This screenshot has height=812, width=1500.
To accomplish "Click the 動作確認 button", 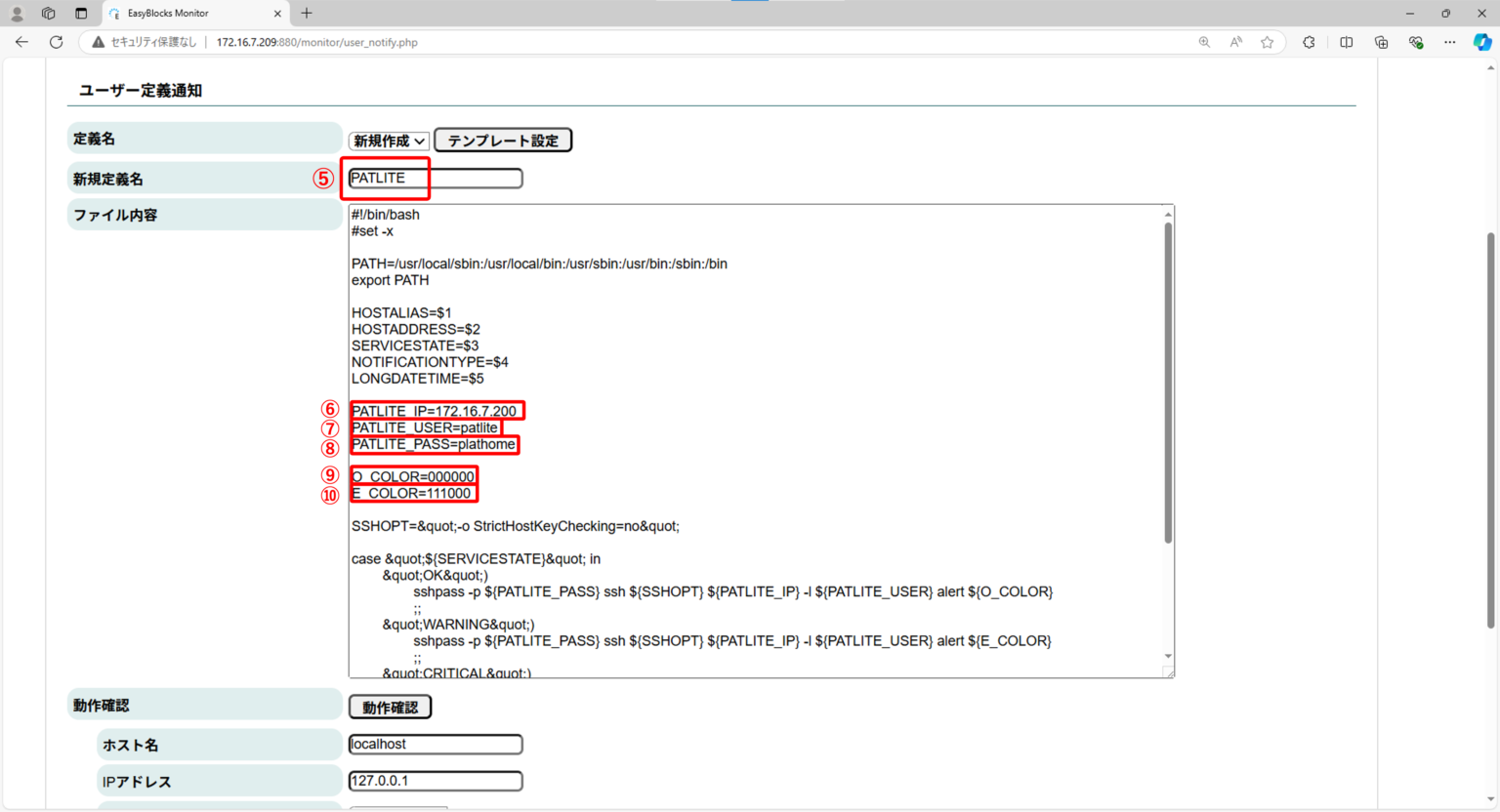I will coord(391,706).
